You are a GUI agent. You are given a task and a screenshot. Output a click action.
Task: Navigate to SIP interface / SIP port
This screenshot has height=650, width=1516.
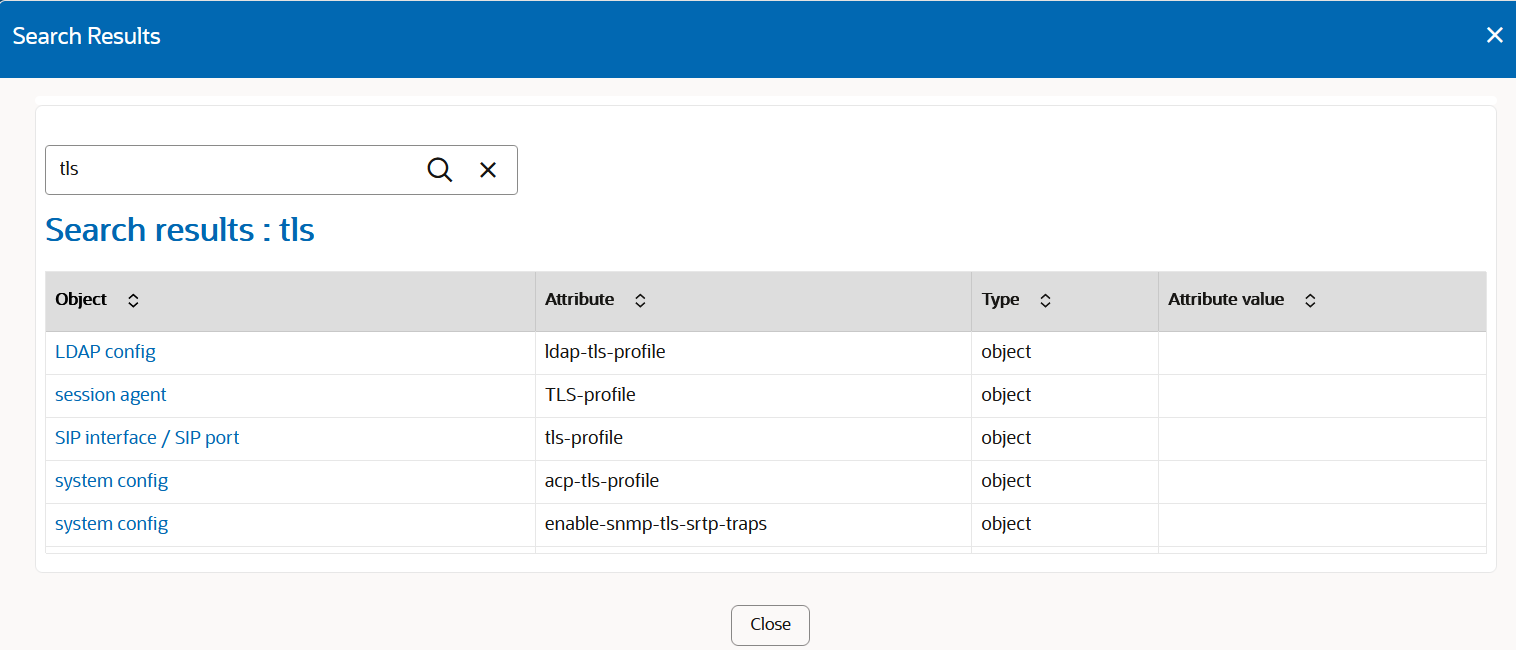coord(146,437)
